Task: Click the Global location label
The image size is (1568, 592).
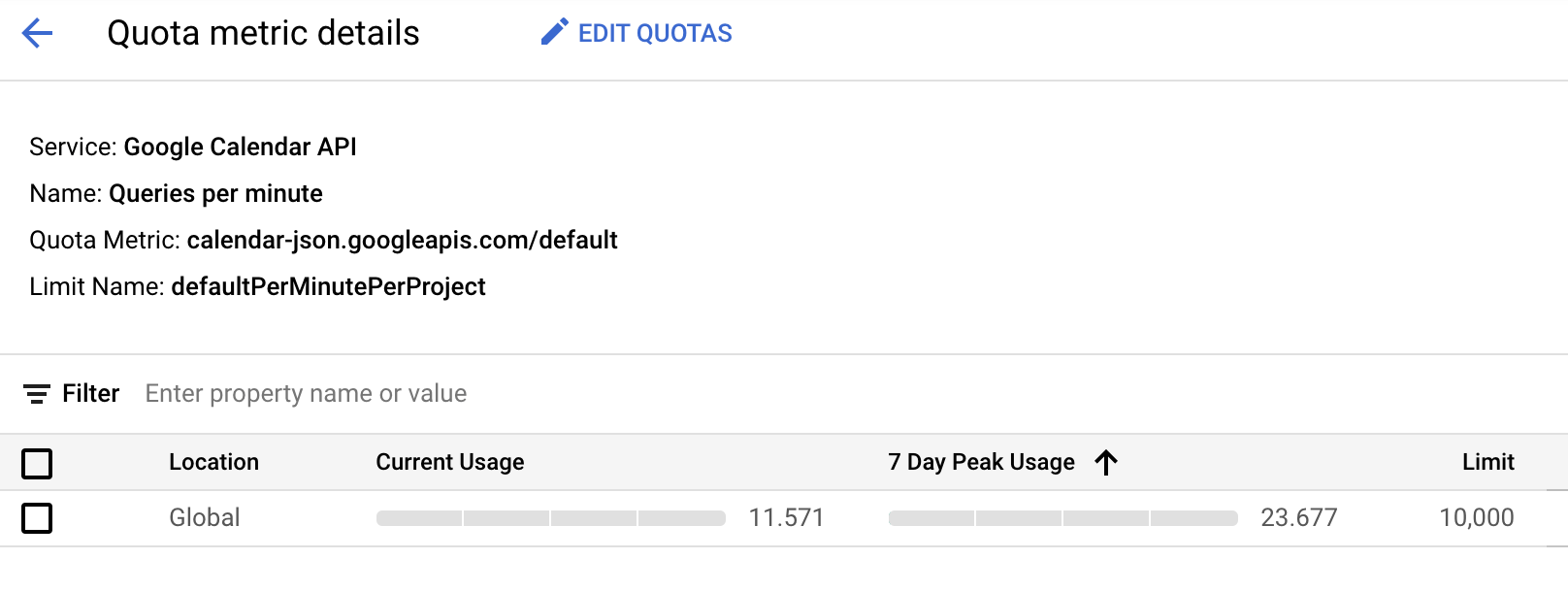Action: tap(205, 517)
